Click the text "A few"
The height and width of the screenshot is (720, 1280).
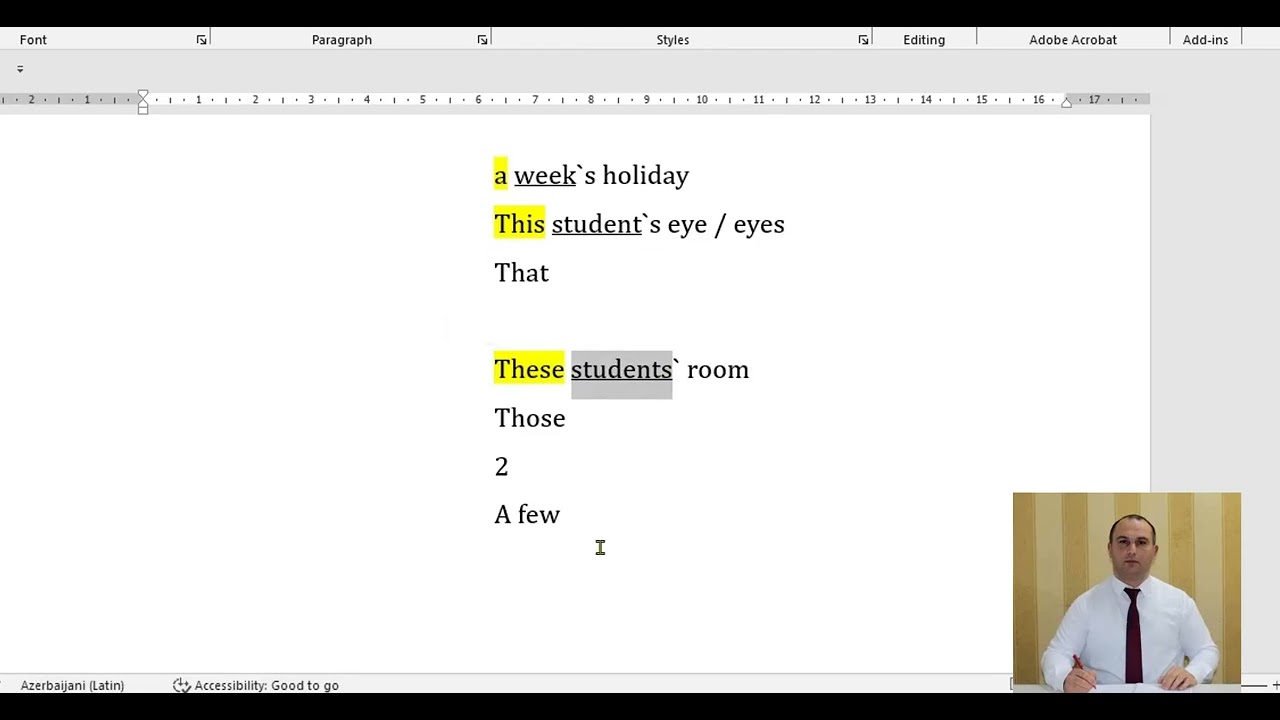coord(527,514)
